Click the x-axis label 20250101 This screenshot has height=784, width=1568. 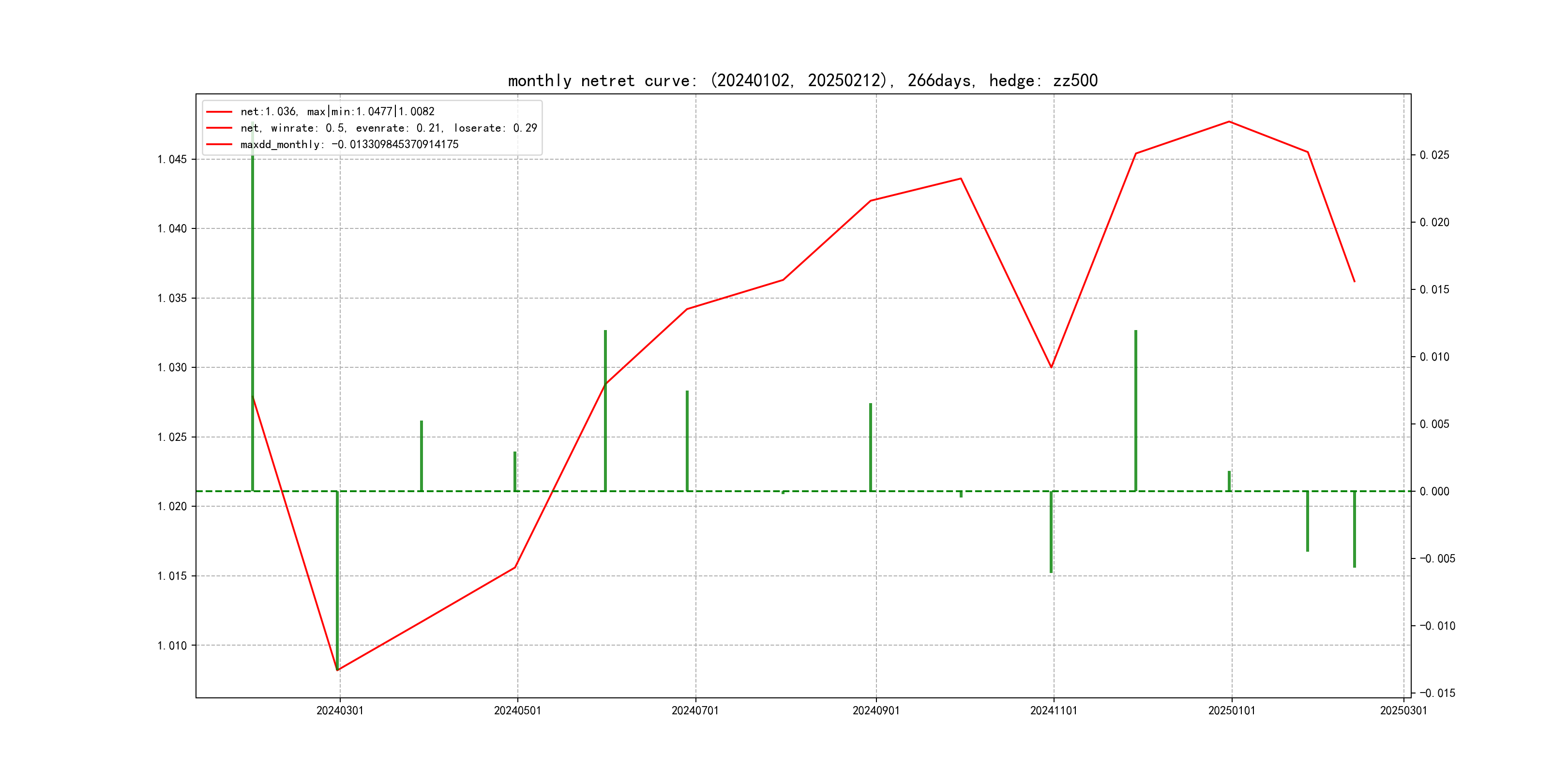tap(1231, 710)
